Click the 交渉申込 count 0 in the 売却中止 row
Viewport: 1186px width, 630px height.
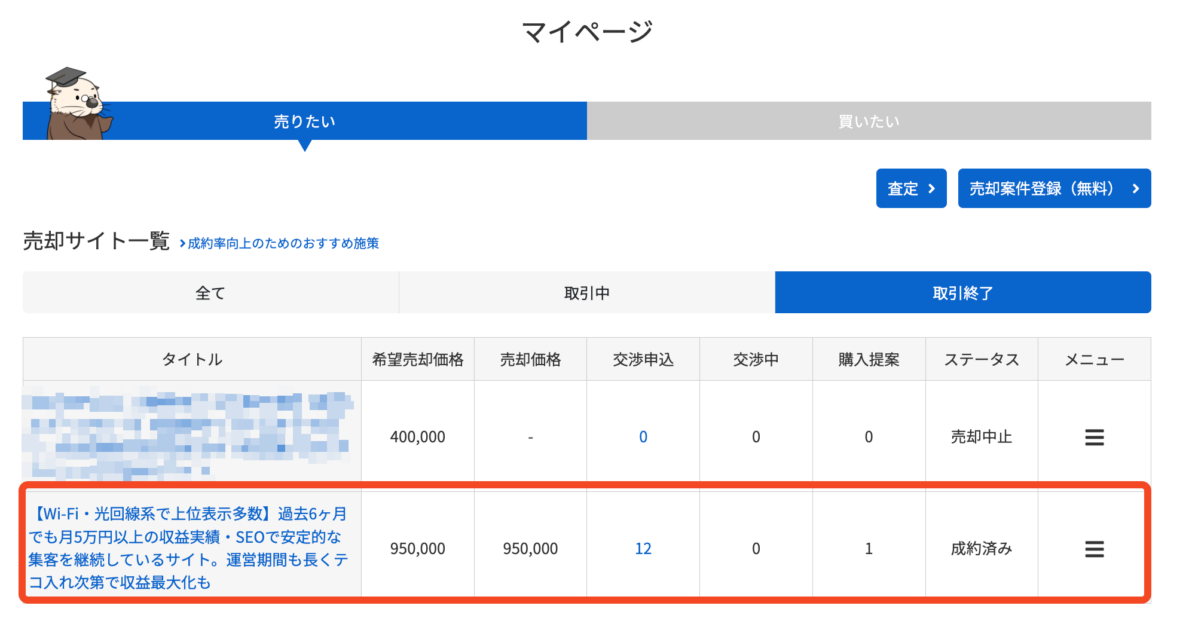pos(643,437)
